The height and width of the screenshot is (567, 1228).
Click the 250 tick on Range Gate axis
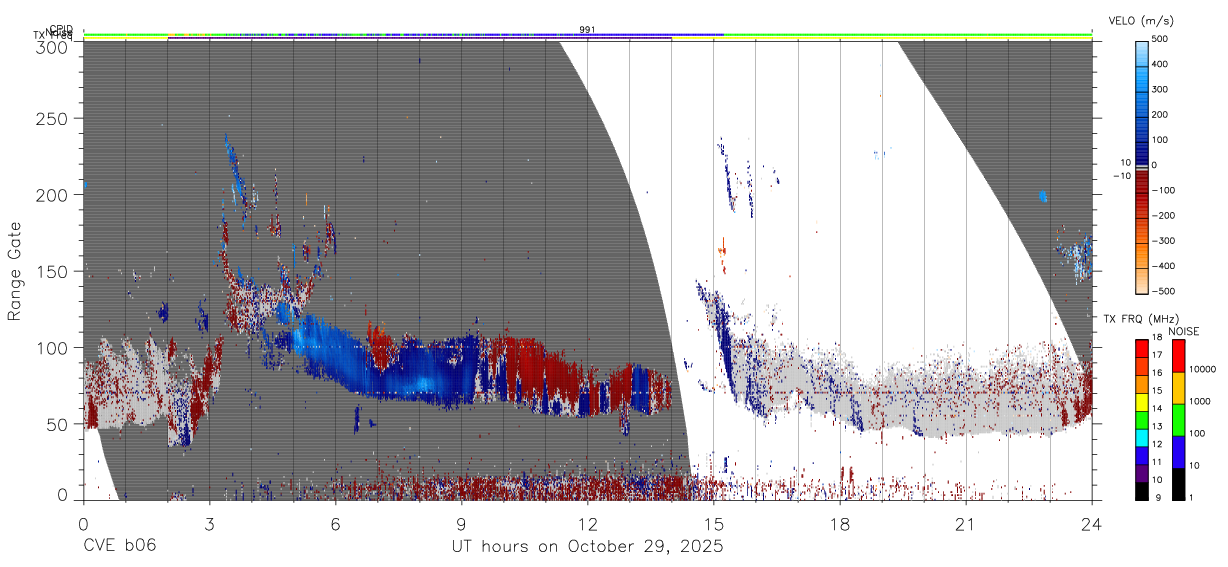pyautogui.click(x=53, y=118)
